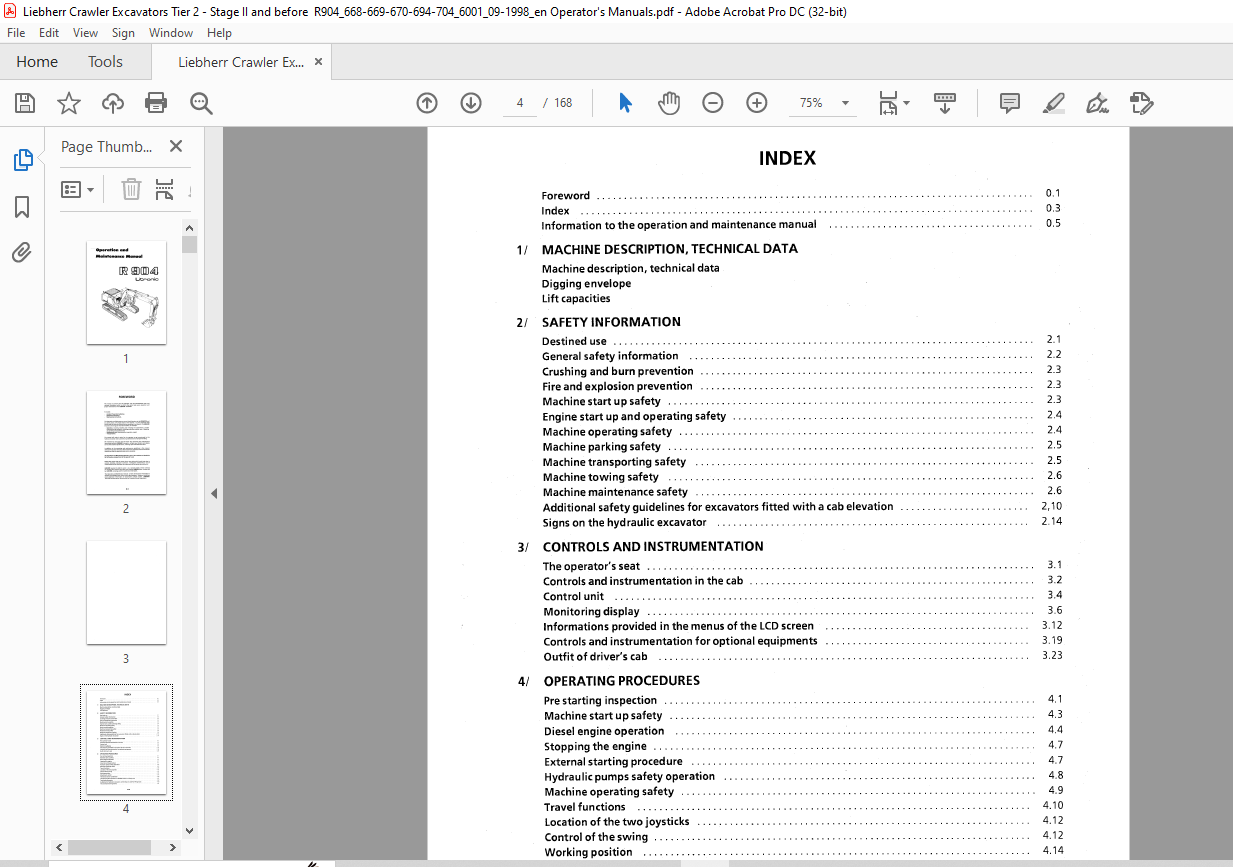Open the Bookmarks panel icon
The width and height of the screenshot is (1233, 867).
[x=22, y=207]
